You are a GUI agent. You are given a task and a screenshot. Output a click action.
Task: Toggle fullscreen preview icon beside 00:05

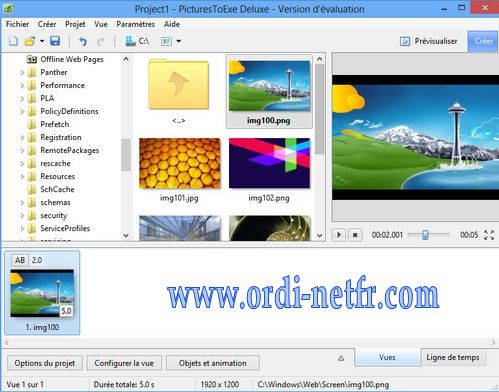[x=489, y=235]
